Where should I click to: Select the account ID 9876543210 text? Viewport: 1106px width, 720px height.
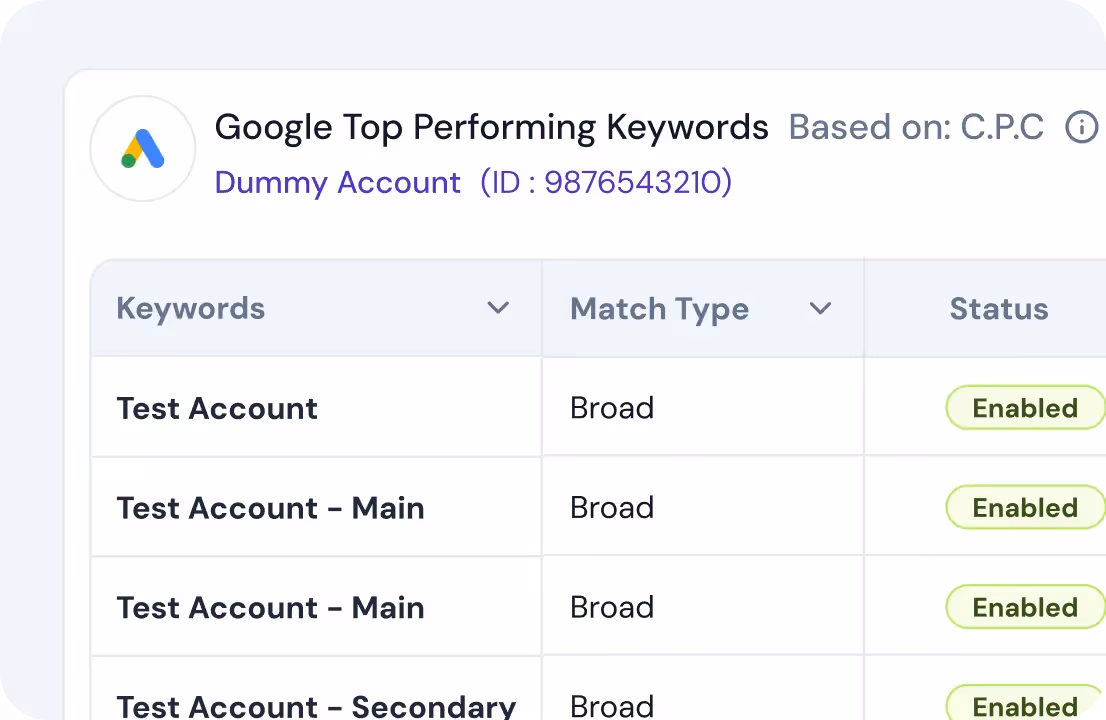(606, 183)
